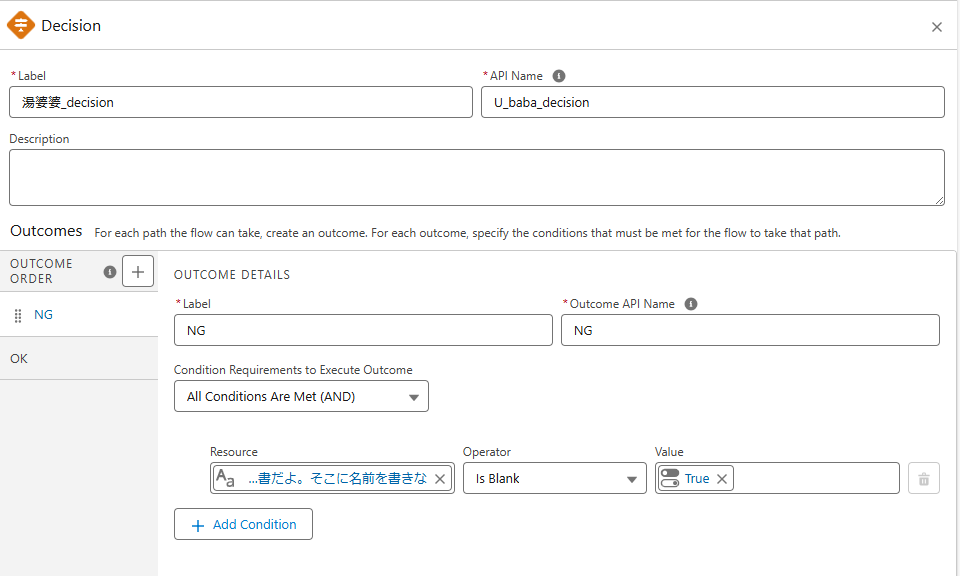Screen dimensions: 960x576
Task: Open the Operator Is Blank dropdown
Action: point(554,479)
